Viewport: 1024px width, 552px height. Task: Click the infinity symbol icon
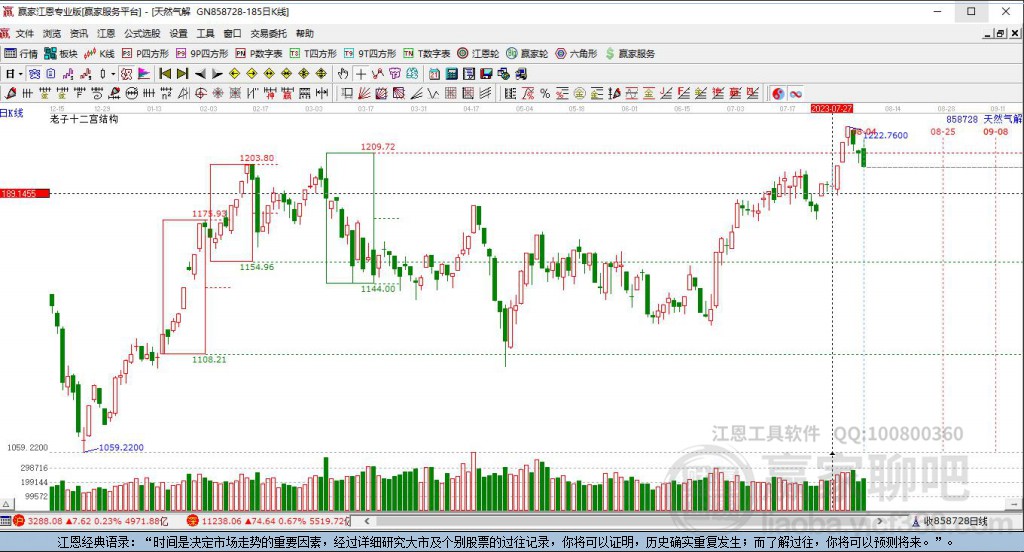point(795,93)
